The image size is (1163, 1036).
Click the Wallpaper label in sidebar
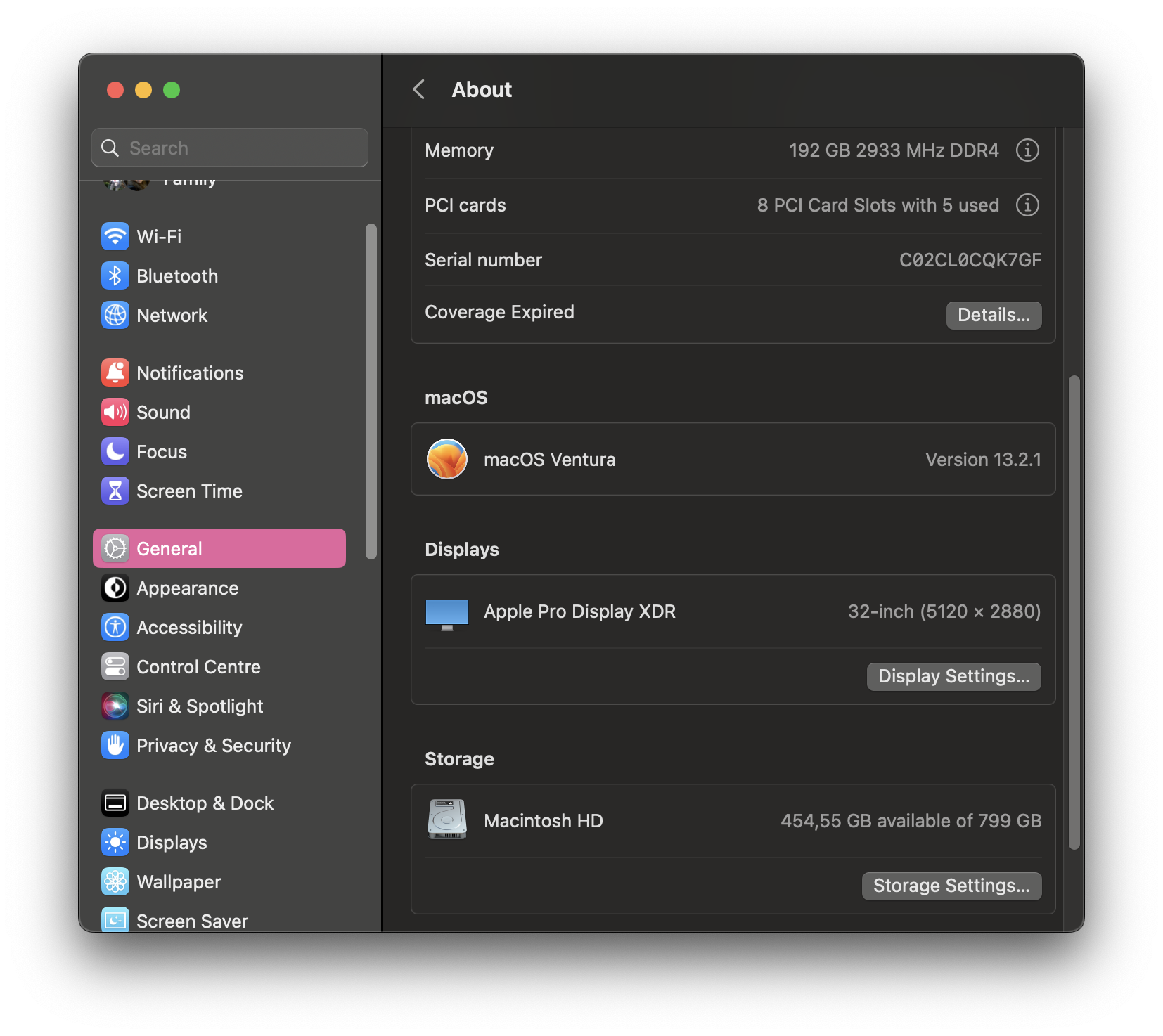tap(179, 882)
